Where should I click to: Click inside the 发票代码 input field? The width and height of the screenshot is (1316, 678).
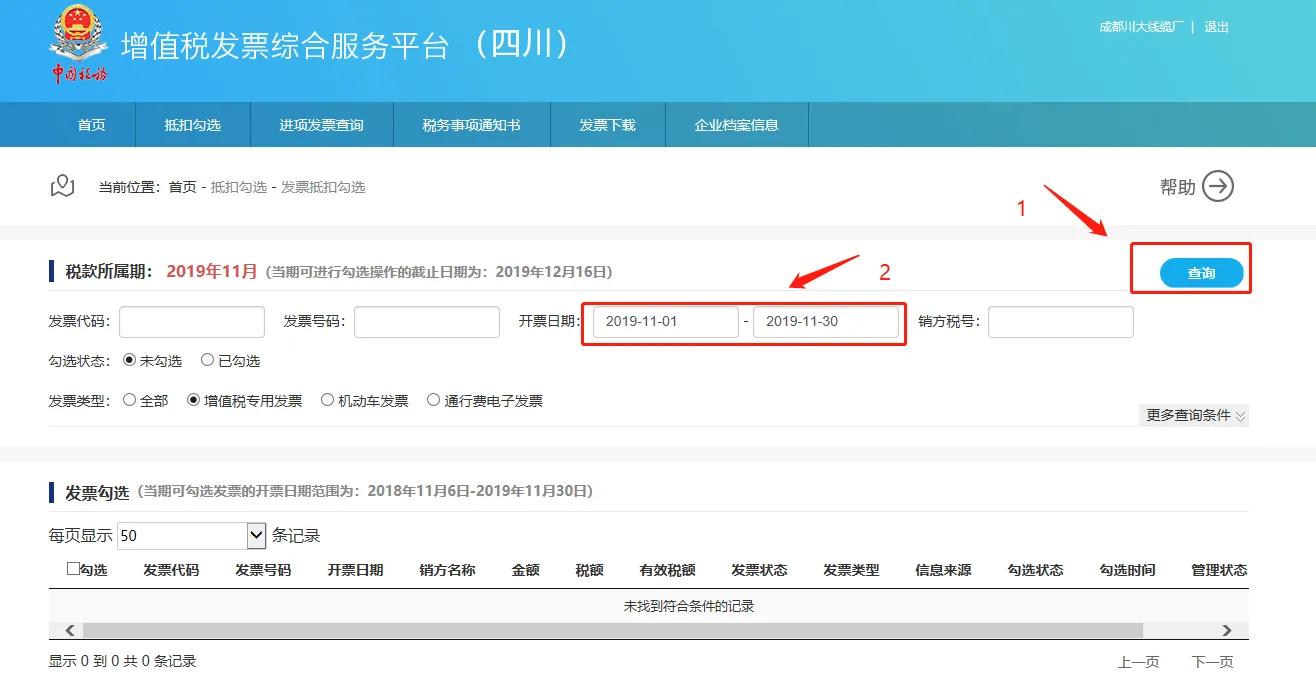(190, 321)
